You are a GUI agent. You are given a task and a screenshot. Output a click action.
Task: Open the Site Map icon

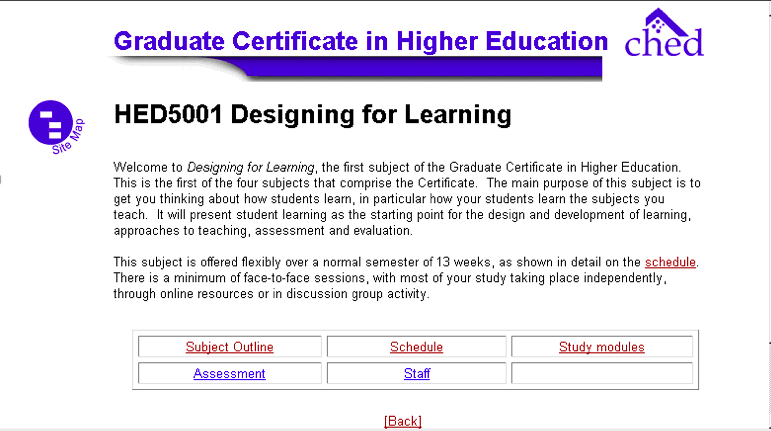(56, 127)
